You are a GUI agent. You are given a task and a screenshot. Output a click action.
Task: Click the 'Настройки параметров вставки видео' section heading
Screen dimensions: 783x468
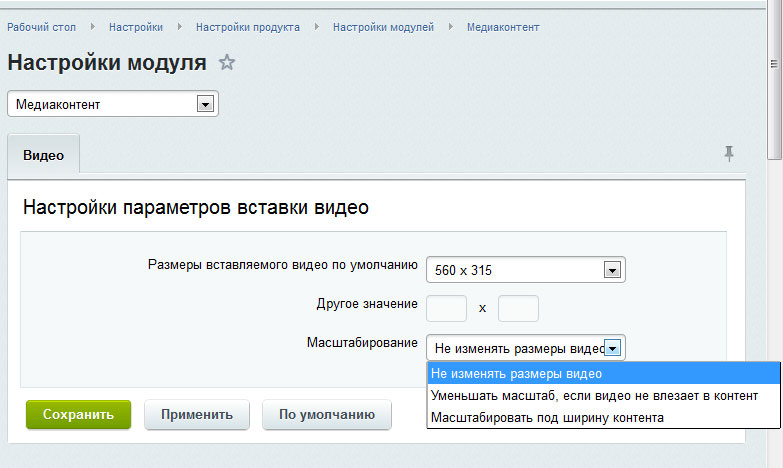pos(196,207)
